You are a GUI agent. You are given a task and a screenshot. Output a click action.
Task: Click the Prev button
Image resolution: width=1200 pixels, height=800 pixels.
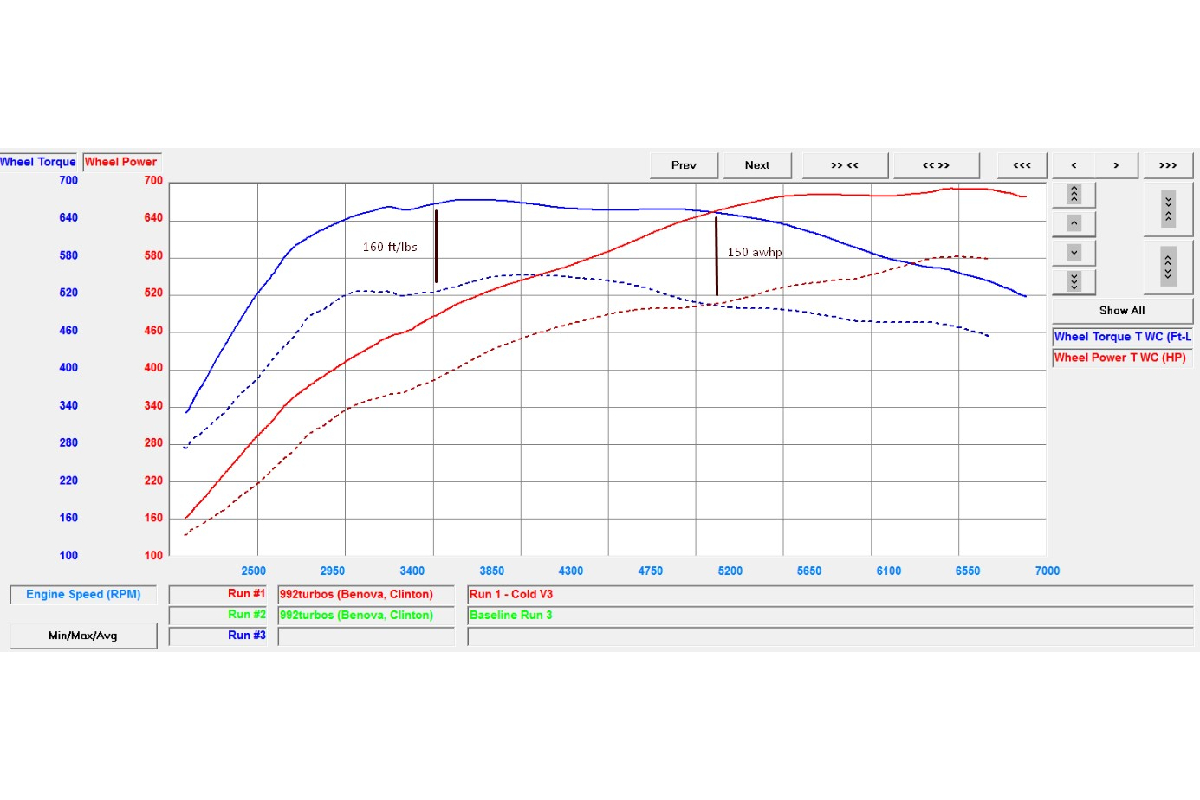click(683, 165)
